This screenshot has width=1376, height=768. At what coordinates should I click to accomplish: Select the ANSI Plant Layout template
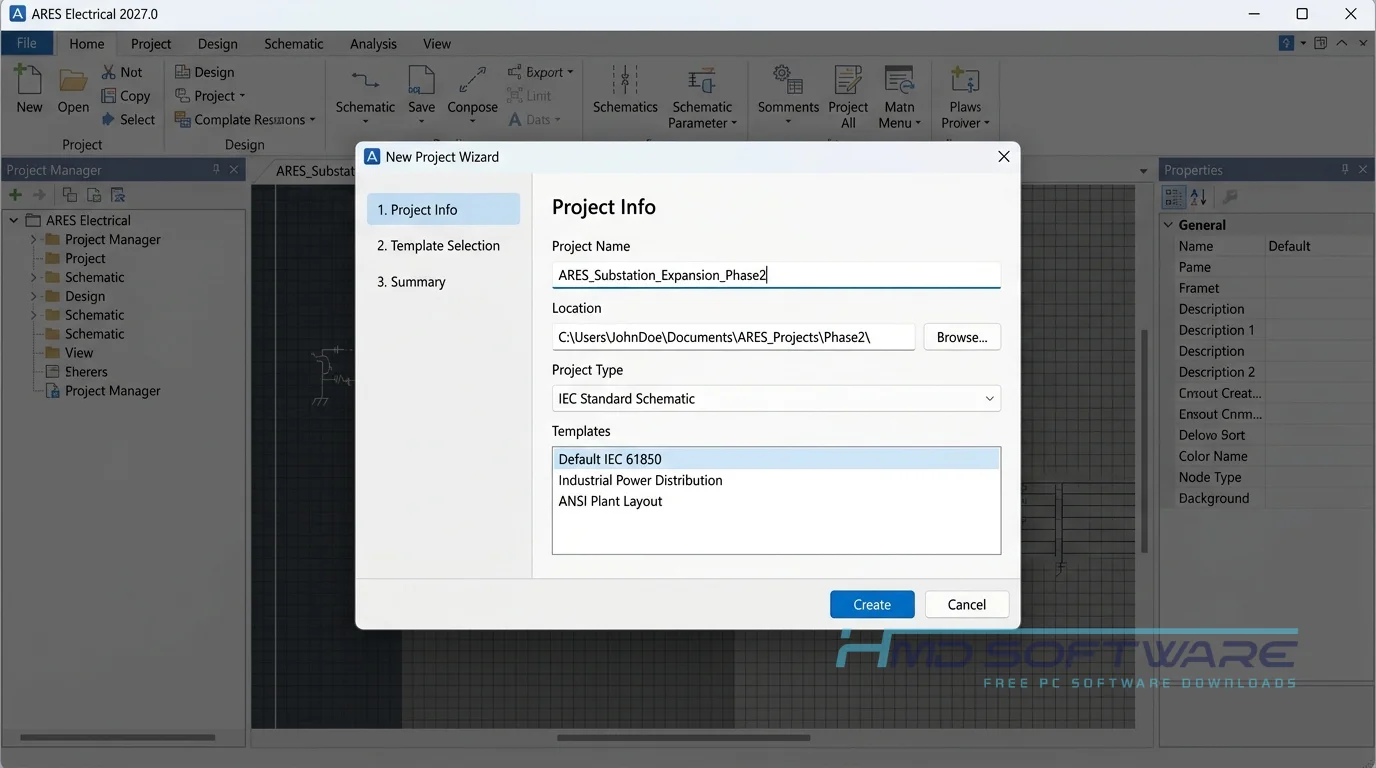point(776,501)
